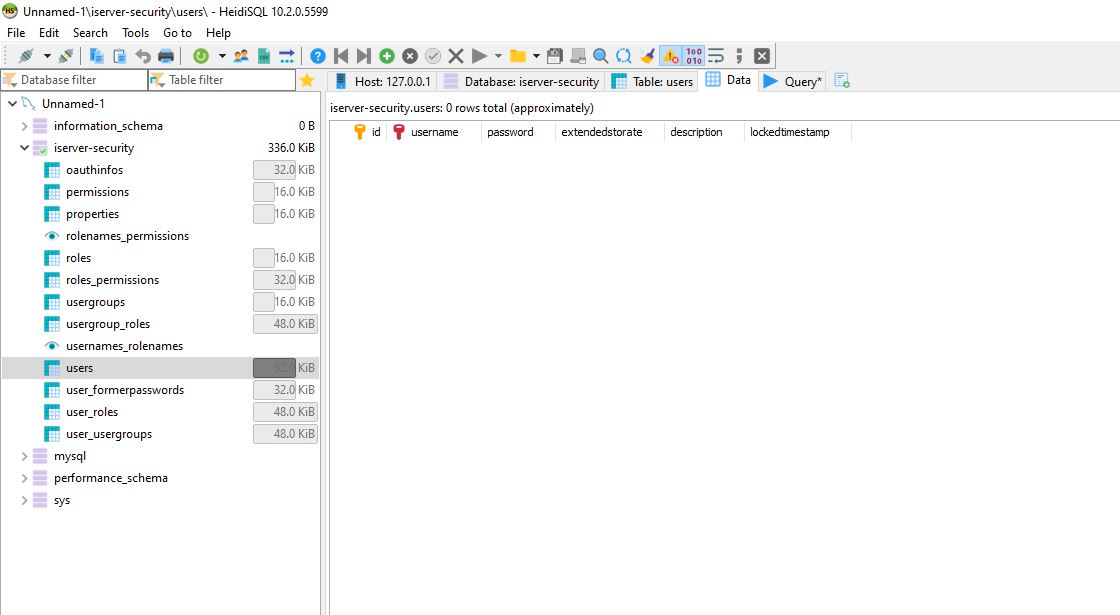The height and width of the screenshot is (615, 1120).
Task: Open the File menu
Action: 16,33
